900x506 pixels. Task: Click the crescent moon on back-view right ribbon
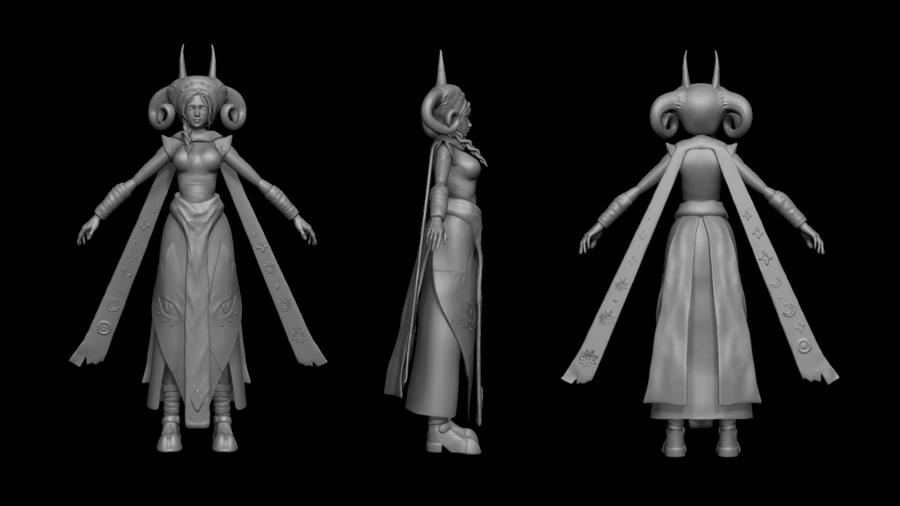(x=790, y=310)
